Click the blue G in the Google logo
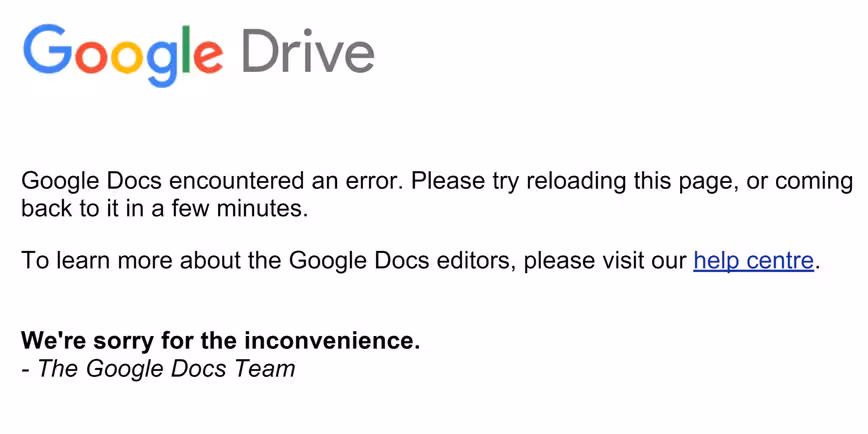This screenshot has width=868, height=434. 48,49
